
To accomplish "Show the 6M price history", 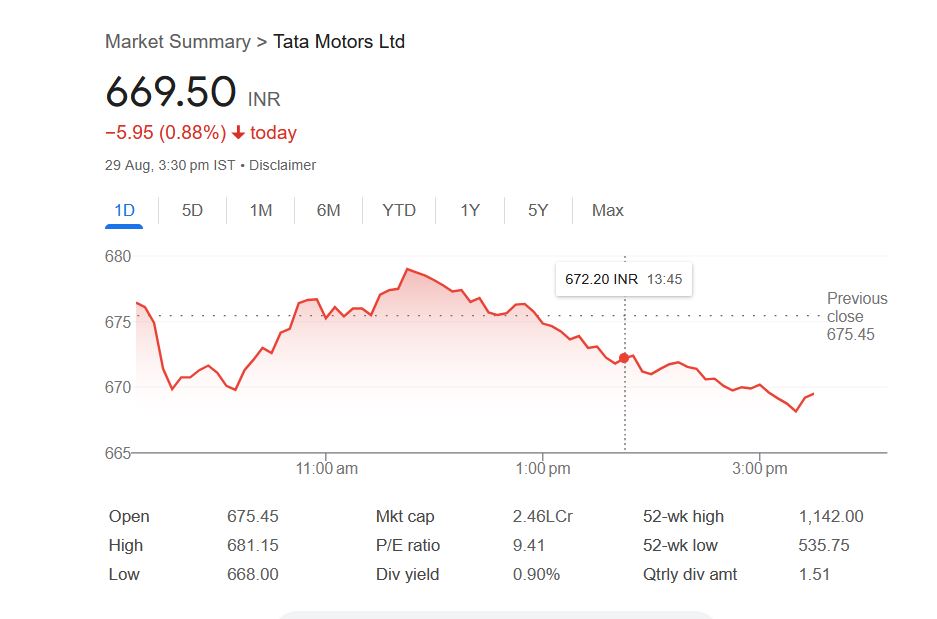I will click(x=328, y=210).
